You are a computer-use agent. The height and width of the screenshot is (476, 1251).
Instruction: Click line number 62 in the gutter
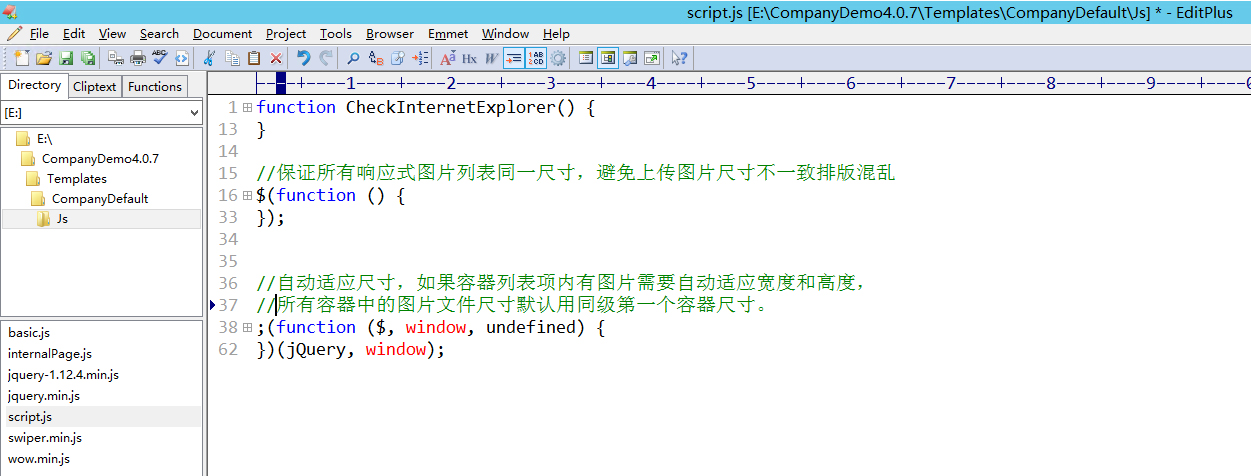227,349
